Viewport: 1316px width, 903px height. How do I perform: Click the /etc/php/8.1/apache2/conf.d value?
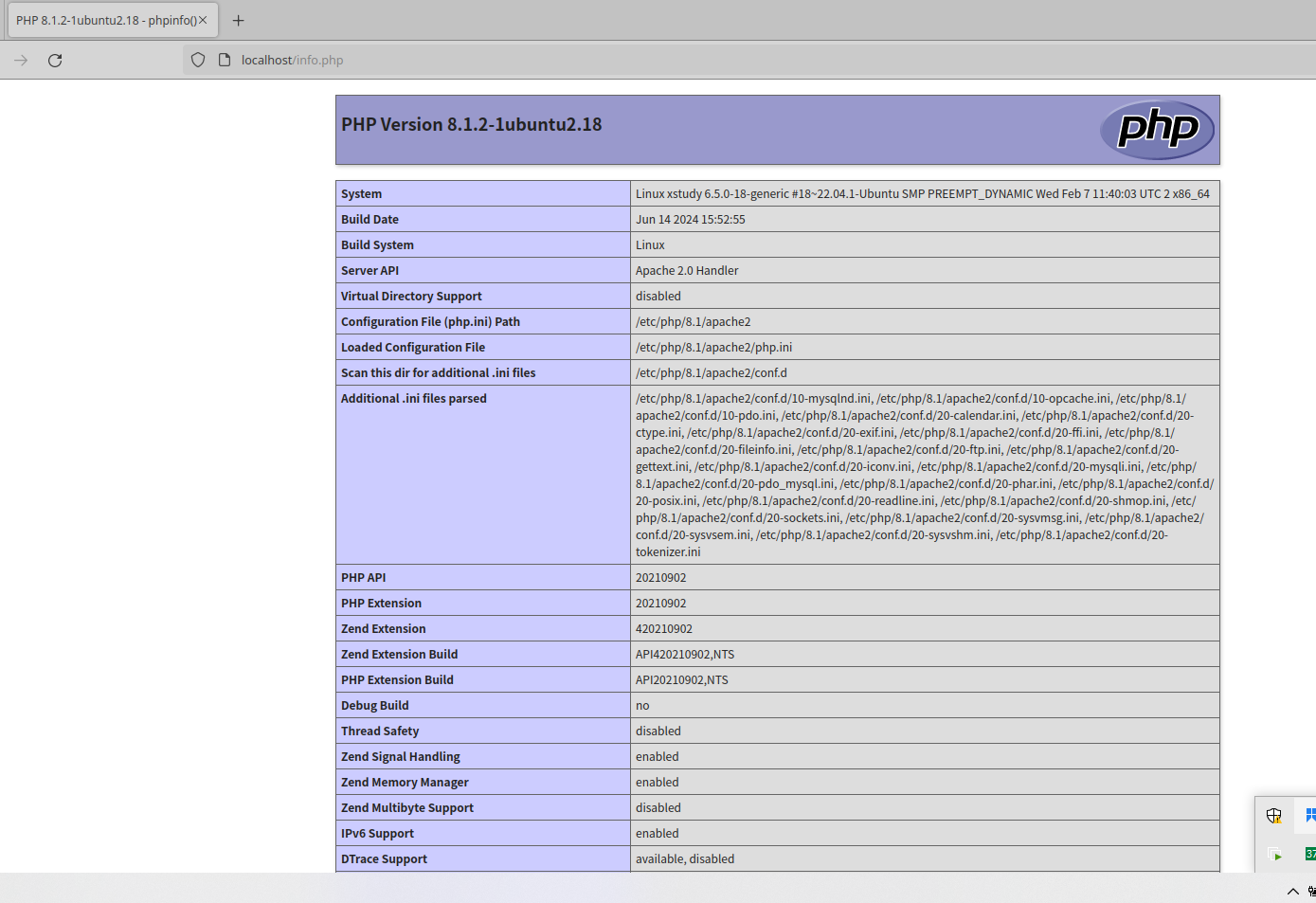tap(712, 372)
